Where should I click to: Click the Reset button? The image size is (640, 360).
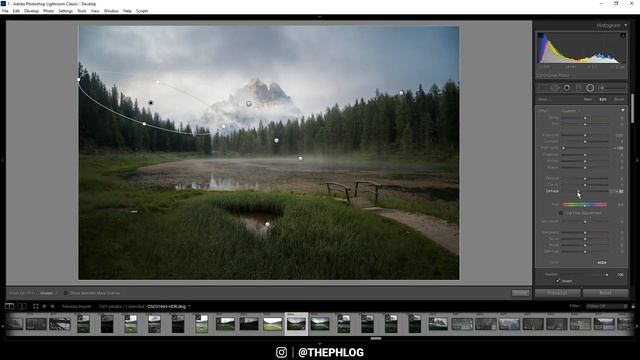click(x=605, y=293)
